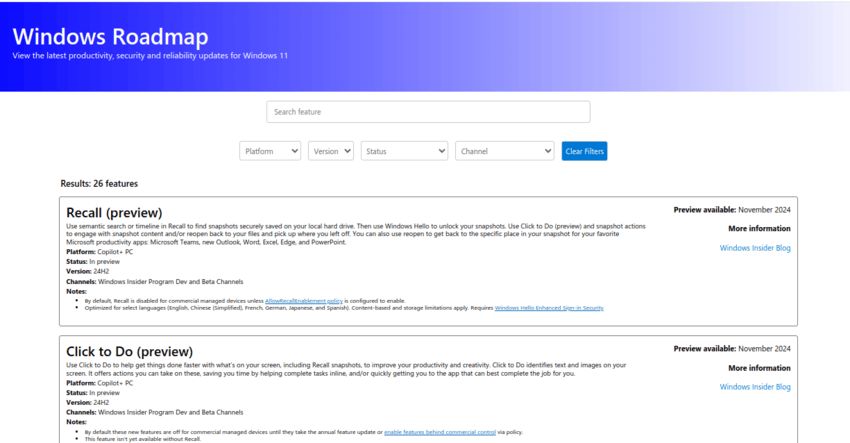Click note 'This feature isn't yet available without Recall'

pos(143,439)
